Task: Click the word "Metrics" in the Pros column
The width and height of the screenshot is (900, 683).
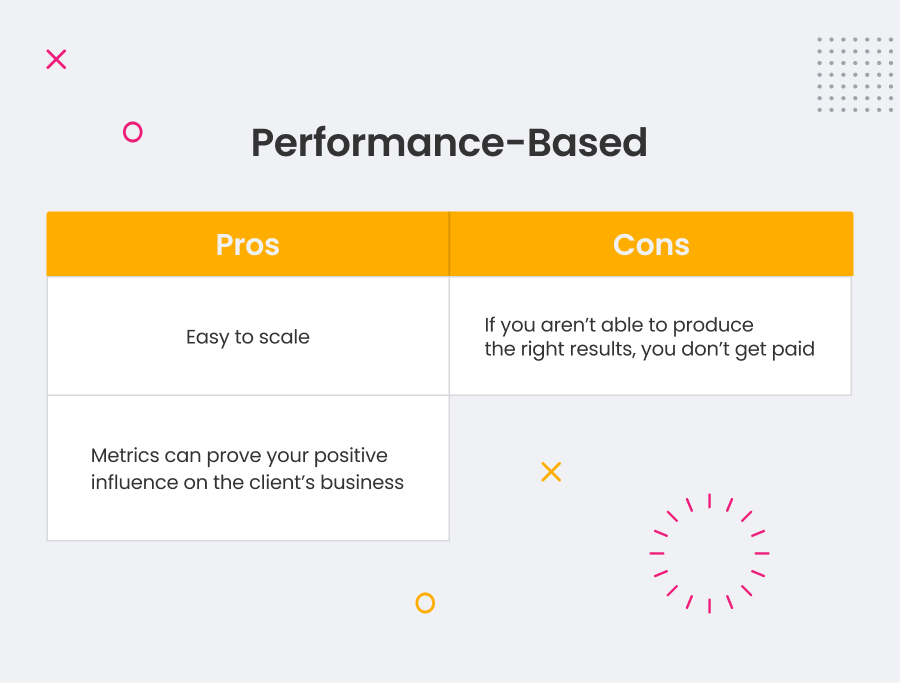Action: pyautogui.click(x=123, y=456)
